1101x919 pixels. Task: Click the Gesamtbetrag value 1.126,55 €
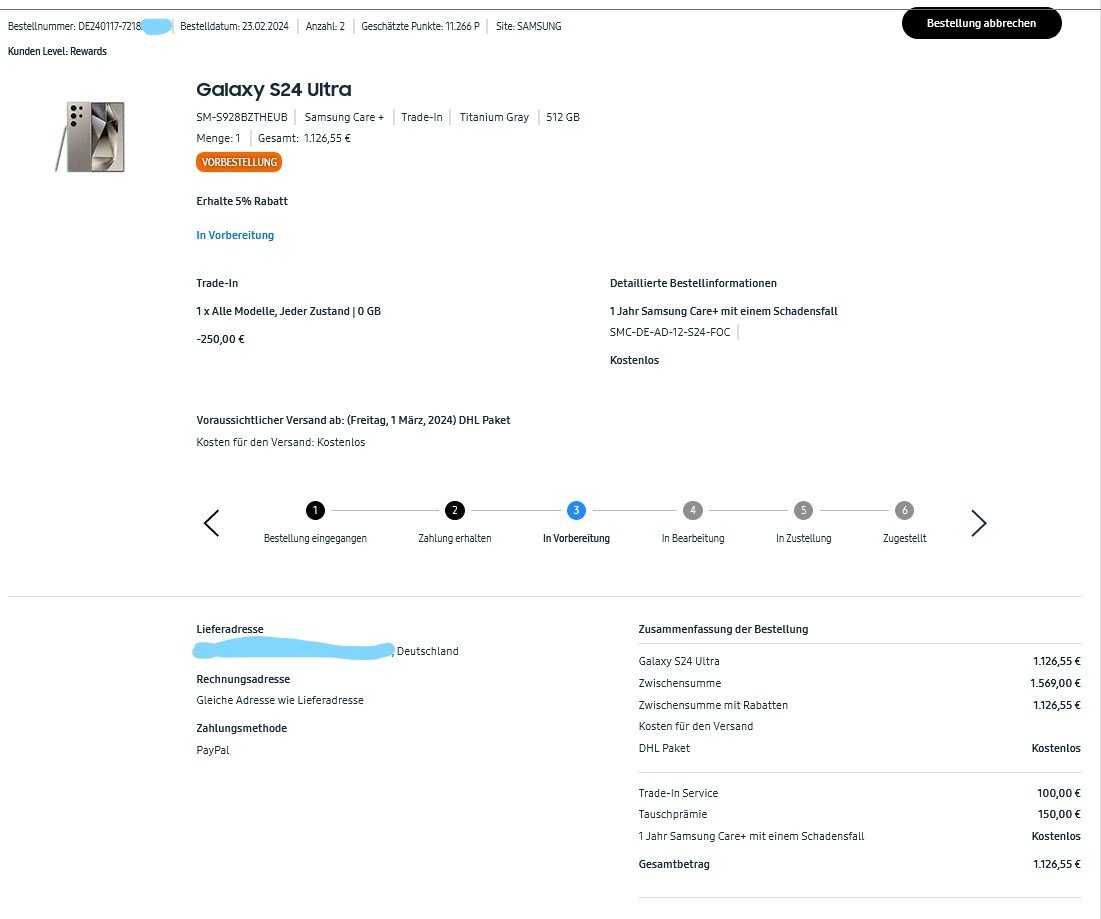1057,864
